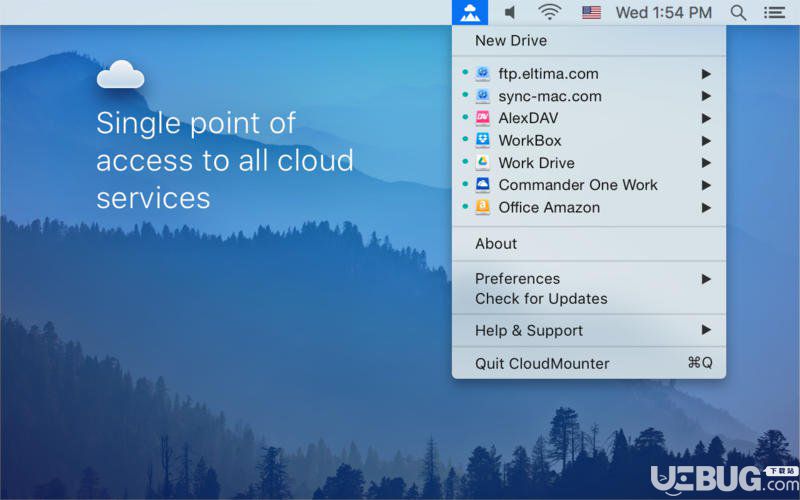Click the green status dot of Office Amazon
Screen dimensions: 800x500
[x=465, y=206]
